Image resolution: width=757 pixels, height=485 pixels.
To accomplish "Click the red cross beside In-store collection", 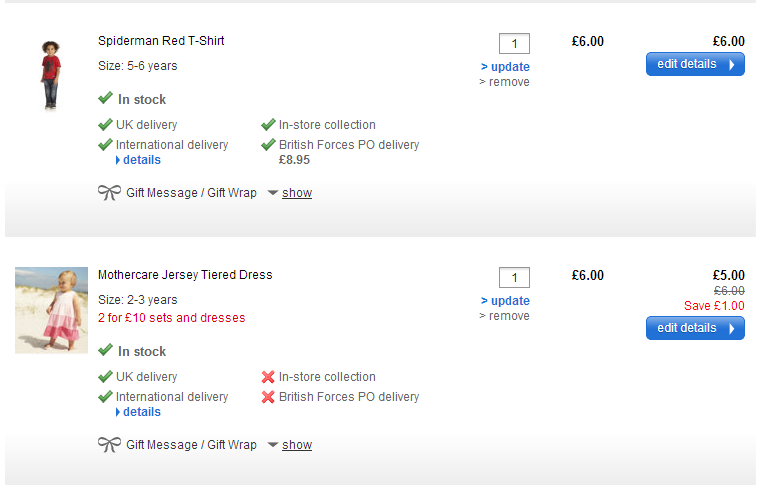I will [268, 377].
